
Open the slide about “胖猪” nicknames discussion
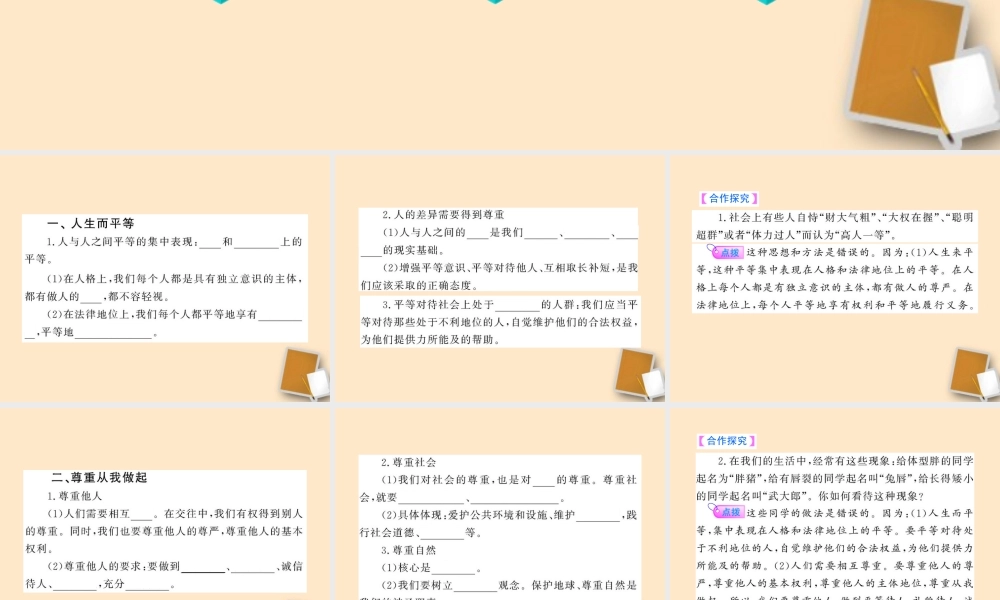click(835, 504)
